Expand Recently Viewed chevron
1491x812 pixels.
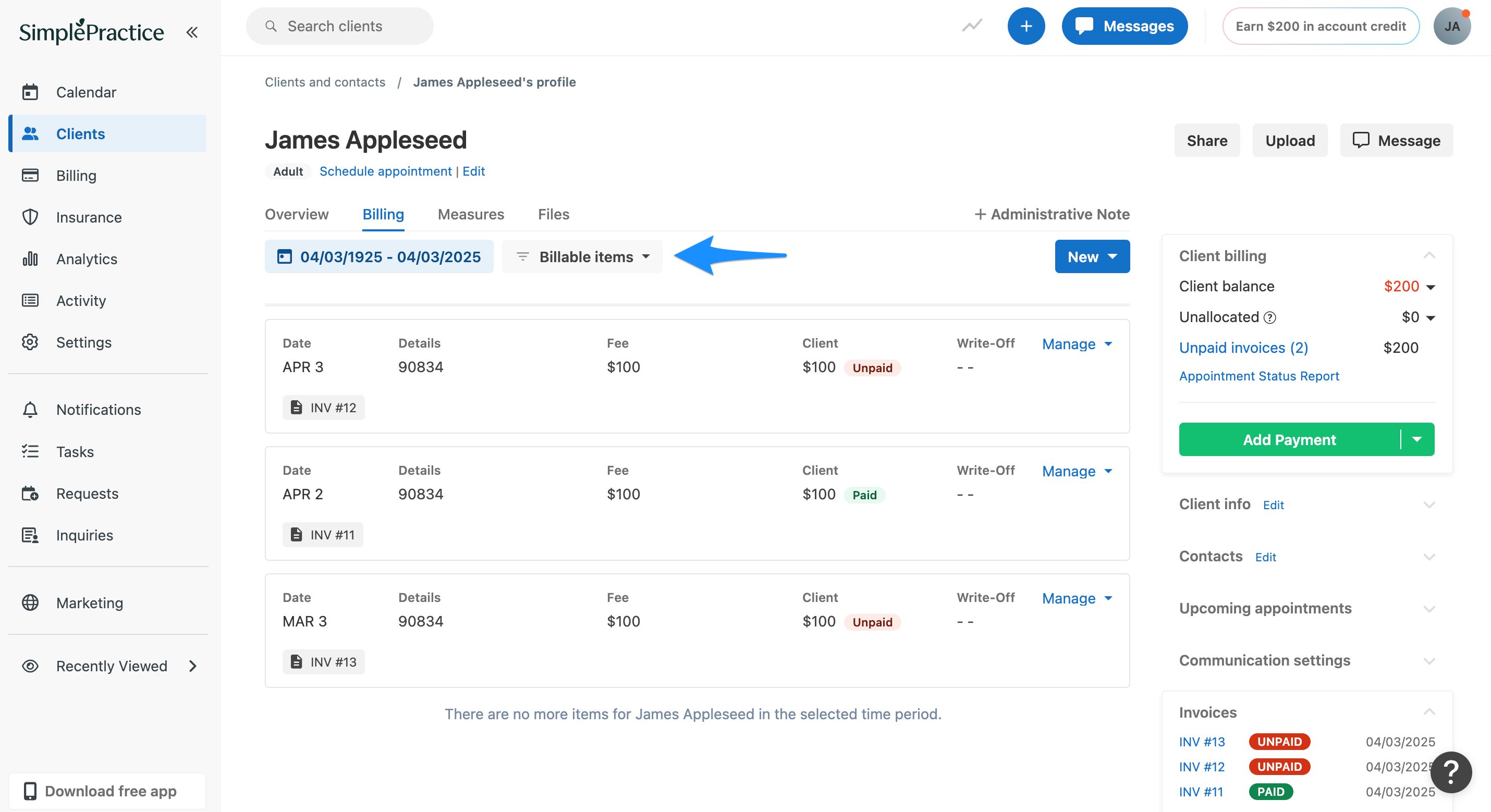pos(193,666)
